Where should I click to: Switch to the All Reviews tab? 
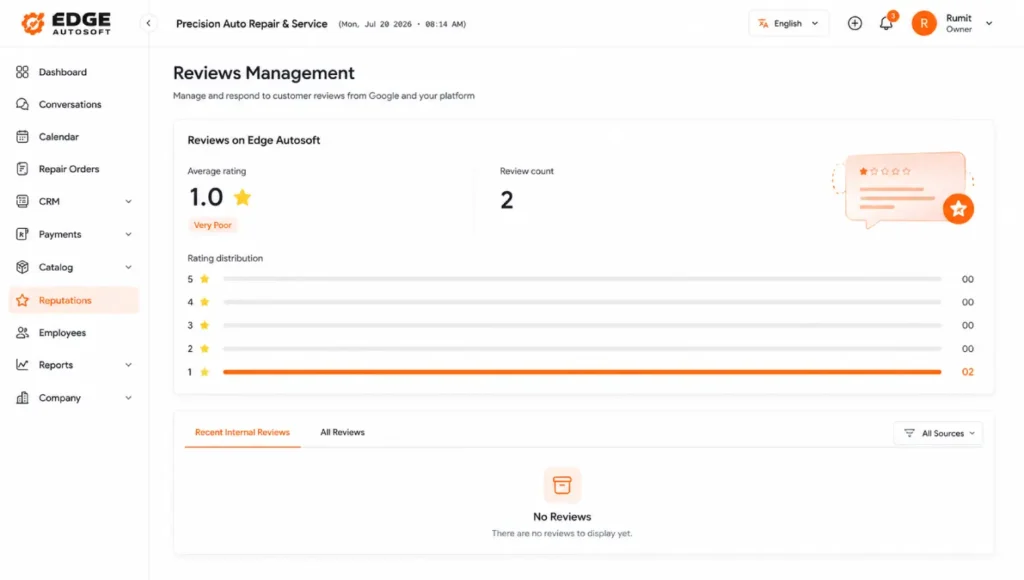click(342, 432)
